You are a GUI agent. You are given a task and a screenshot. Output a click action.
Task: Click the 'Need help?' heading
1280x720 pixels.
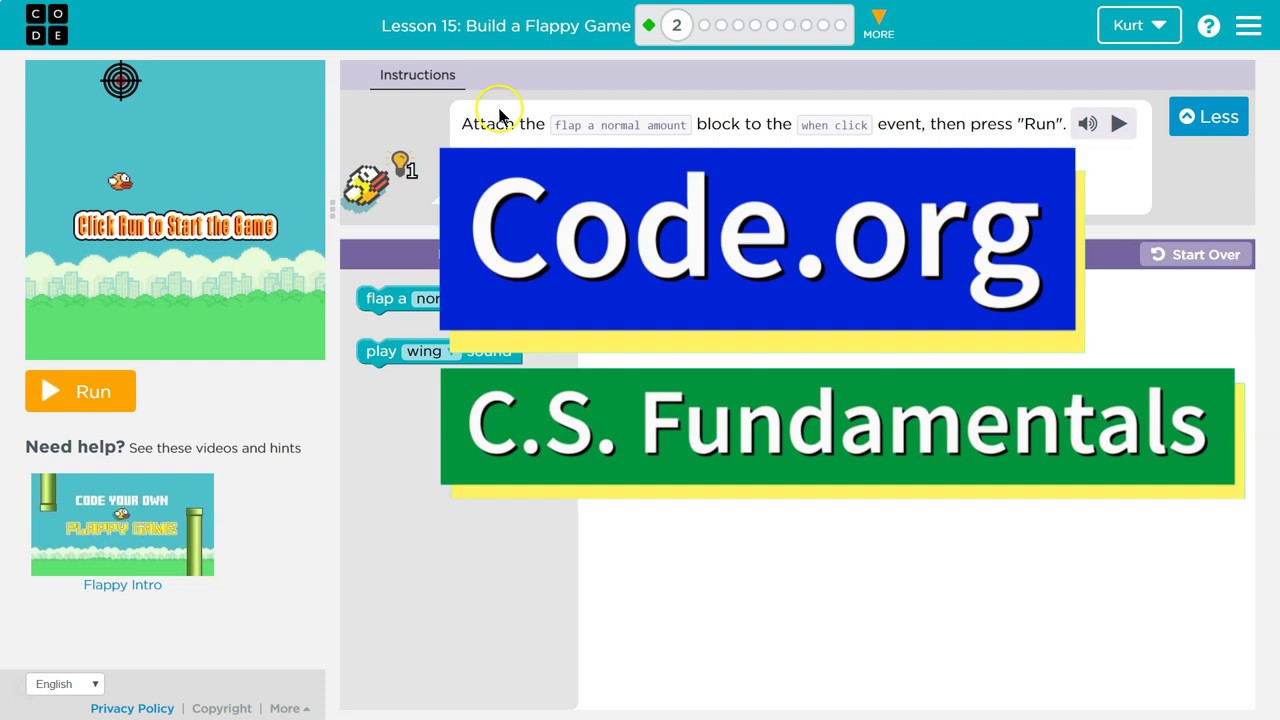pyautogui.click(x=75, y=447)
